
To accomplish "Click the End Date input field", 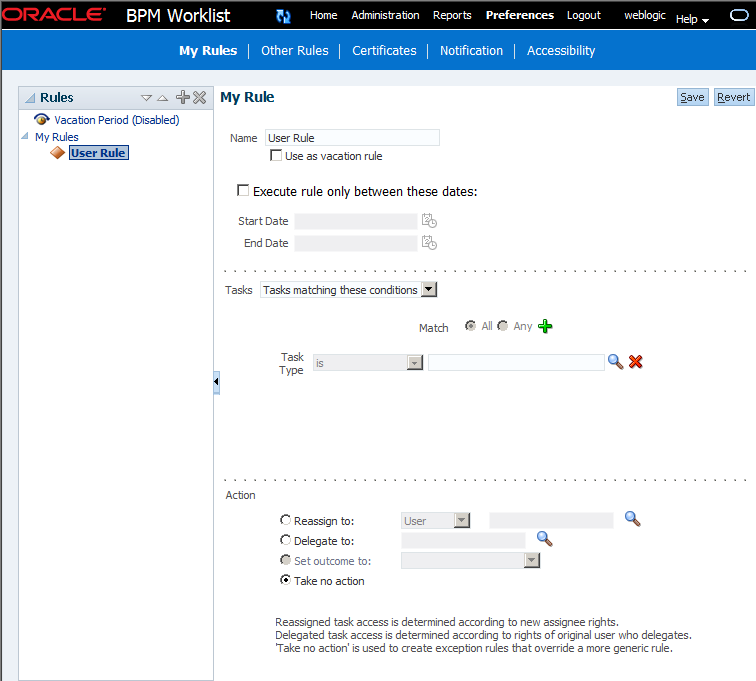I will [x=356, y=243].
